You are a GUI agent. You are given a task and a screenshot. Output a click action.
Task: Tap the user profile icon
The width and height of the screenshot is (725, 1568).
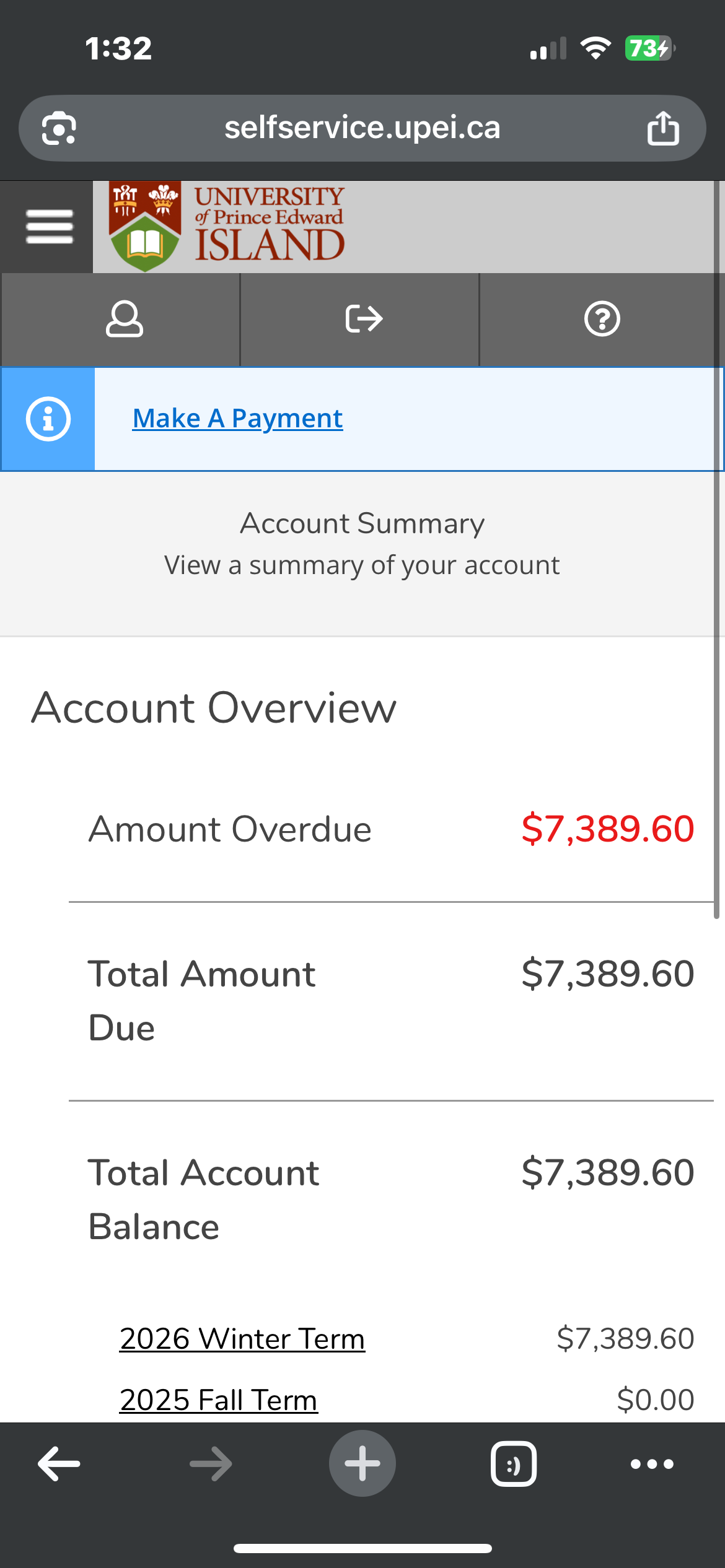tap(124, 319)
